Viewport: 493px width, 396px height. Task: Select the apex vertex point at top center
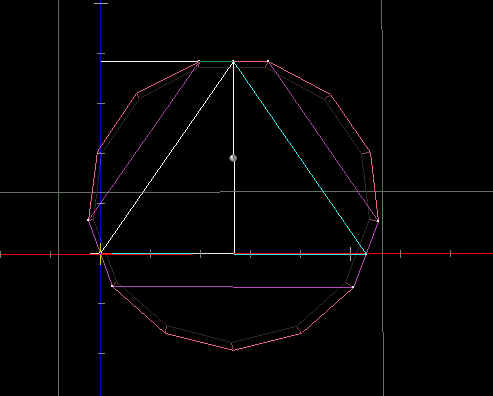(233, 61)
